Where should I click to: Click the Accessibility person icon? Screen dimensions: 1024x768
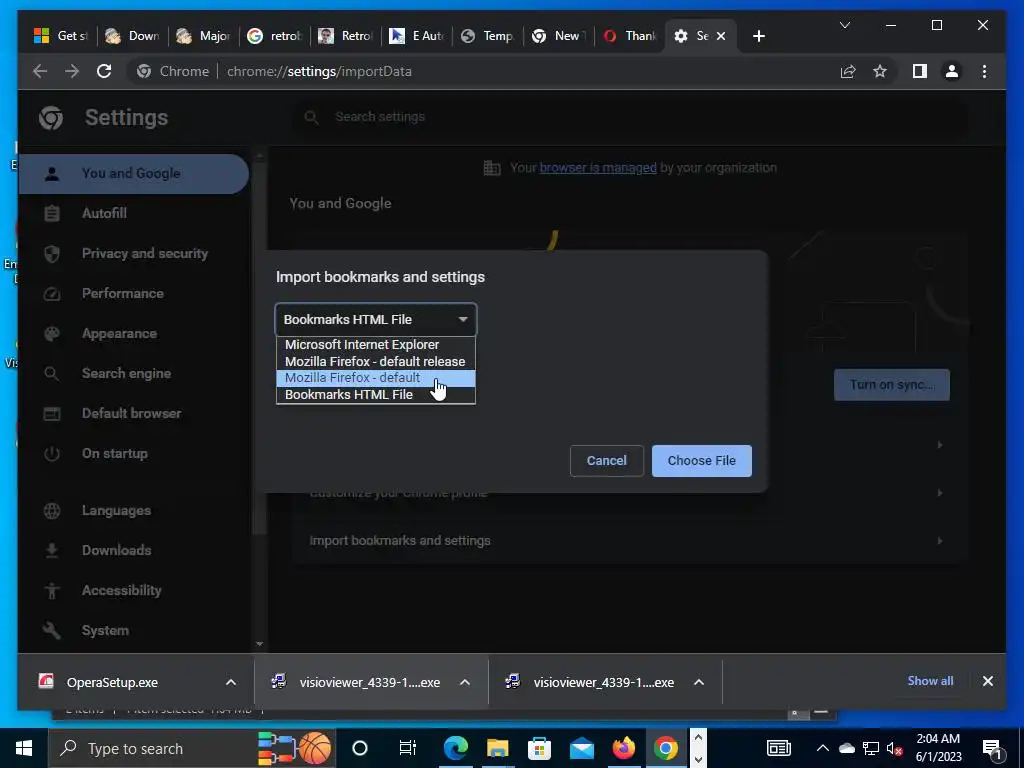coord(52,590)
